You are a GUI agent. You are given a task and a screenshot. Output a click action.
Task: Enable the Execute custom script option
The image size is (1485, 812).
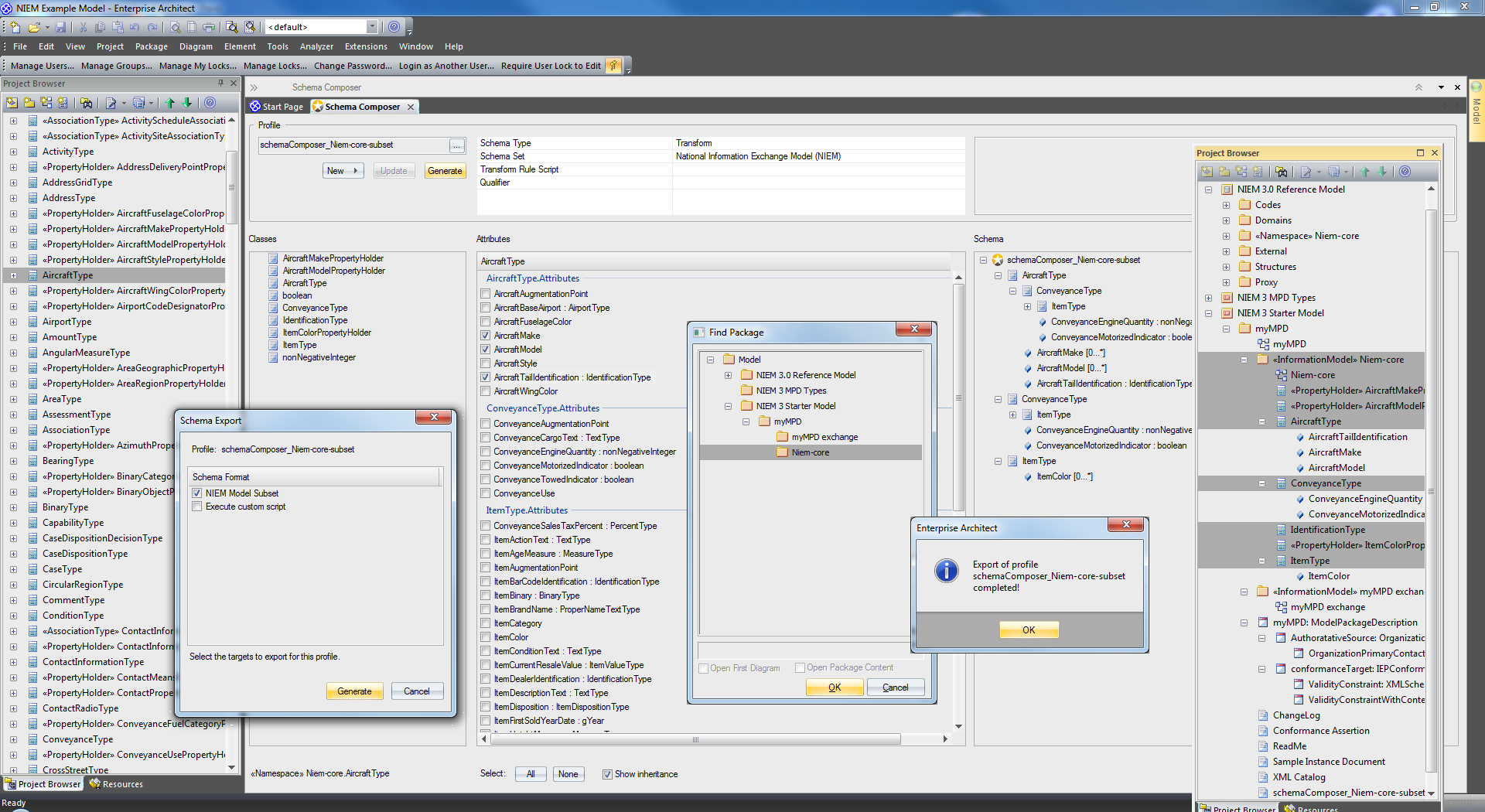tap(197, 507)
